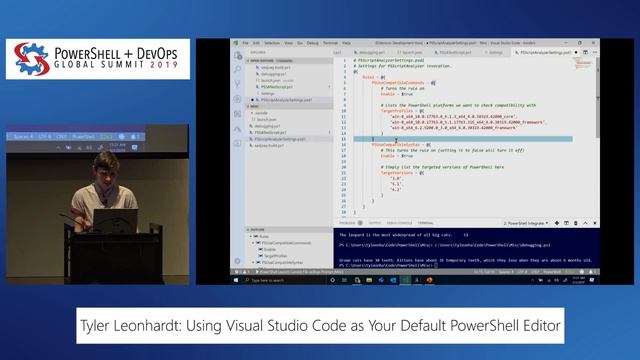Collapse the Open Editors section
Screen dimensions: 640x360
click(x=289, y=61)
